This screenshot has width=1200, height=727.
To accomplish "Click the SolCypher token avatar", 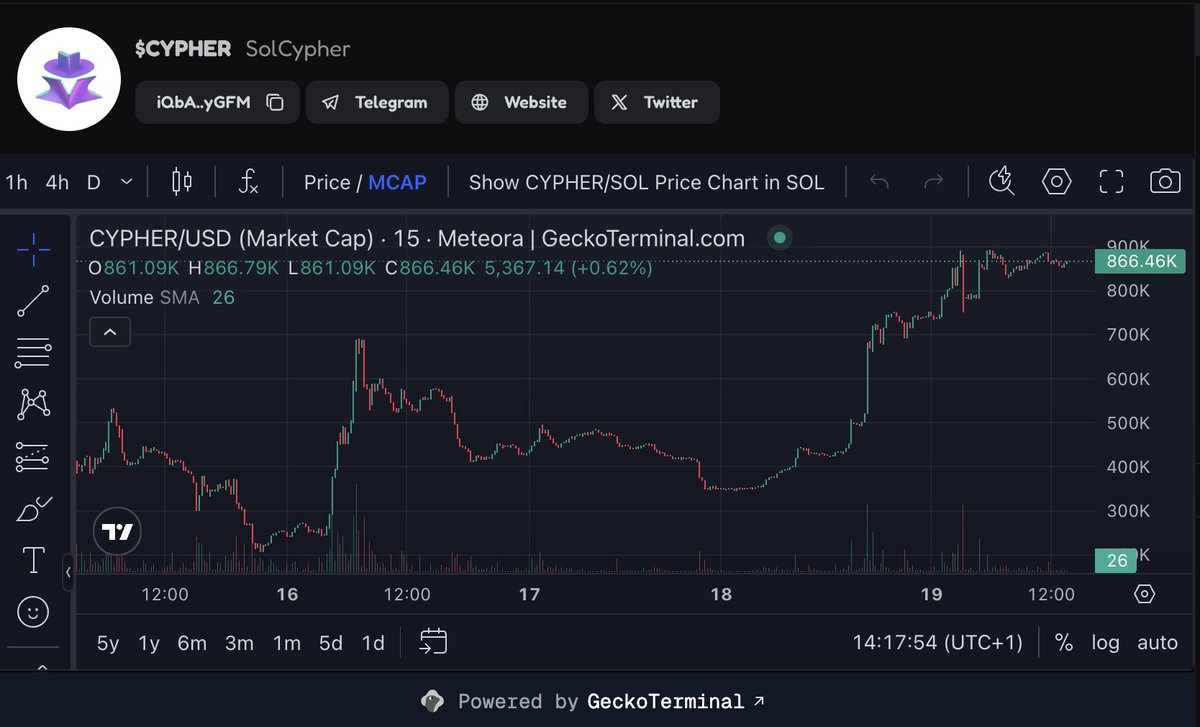I will pos(69,79).
